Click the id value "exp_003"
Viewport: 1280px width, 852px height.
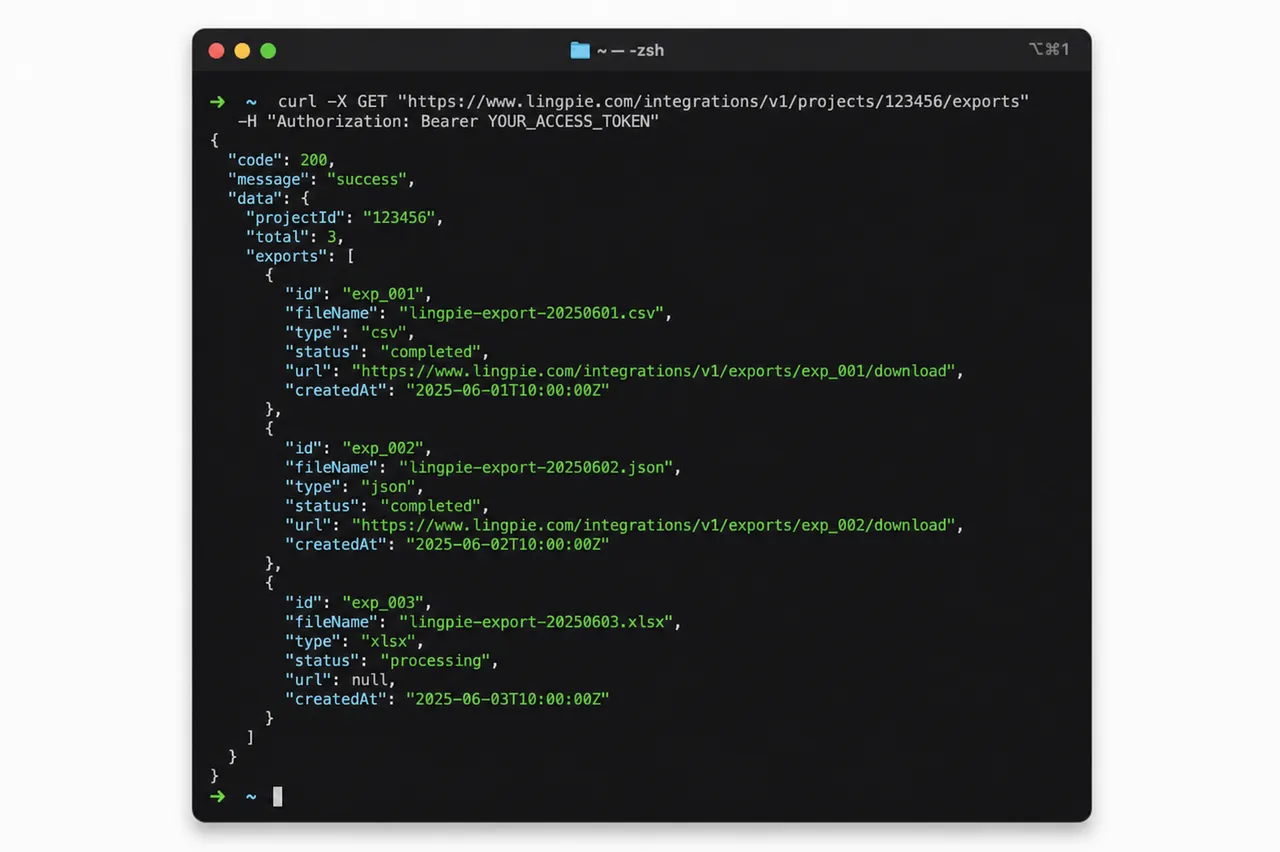coord(385,602)
